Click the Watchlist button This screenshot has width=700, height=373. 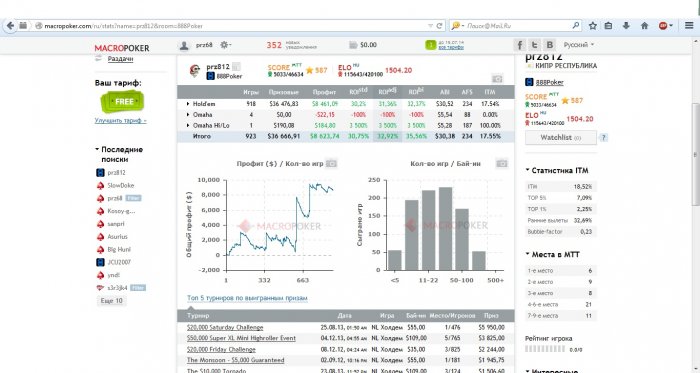click(x=561, y=137)
